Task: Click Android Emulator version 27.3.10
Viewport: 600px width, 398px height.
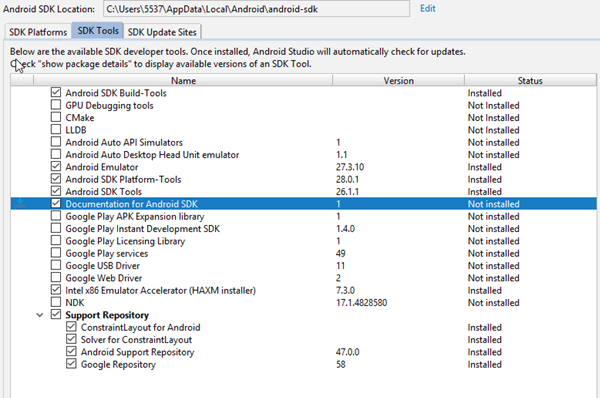Action: tap(350, 167)
